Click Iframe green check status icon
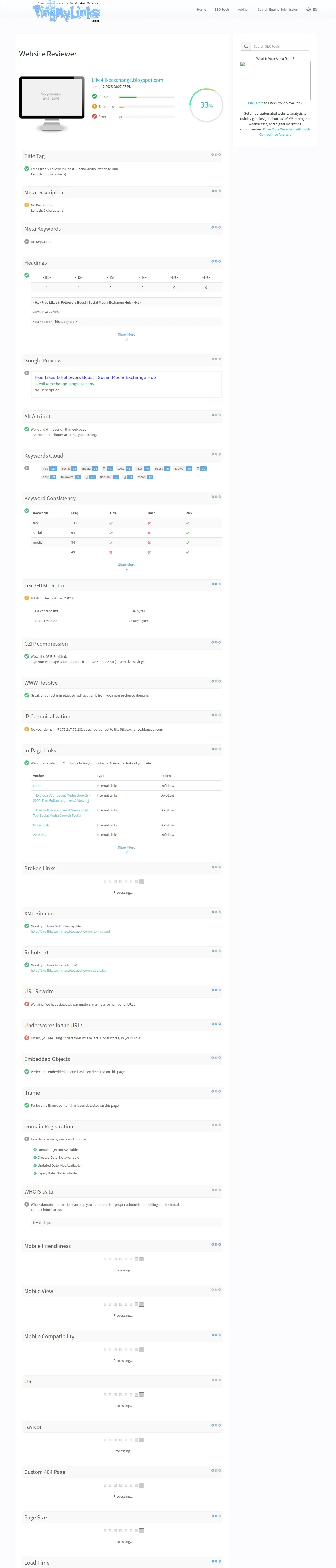 pyautogui.click(x=27, y=1105)
